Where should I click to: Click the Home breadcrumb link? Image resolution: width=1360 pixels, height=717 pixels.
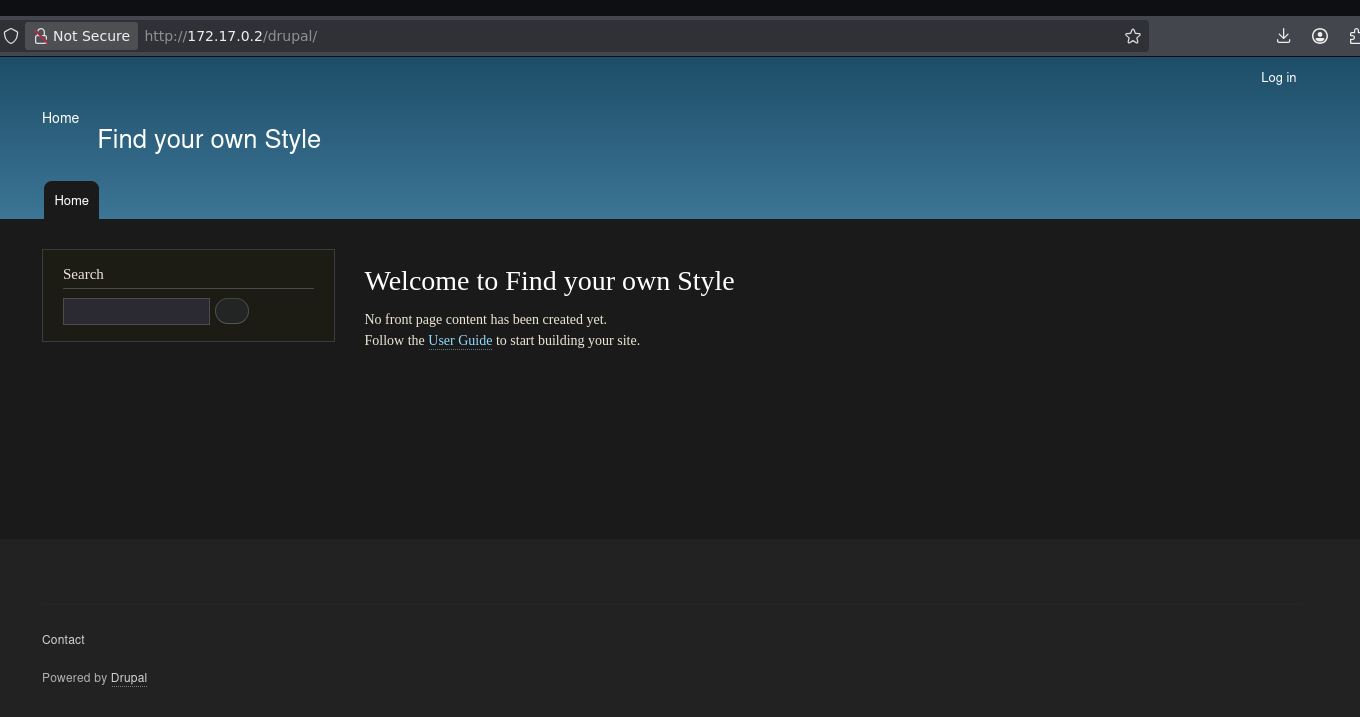pos(60,118)
